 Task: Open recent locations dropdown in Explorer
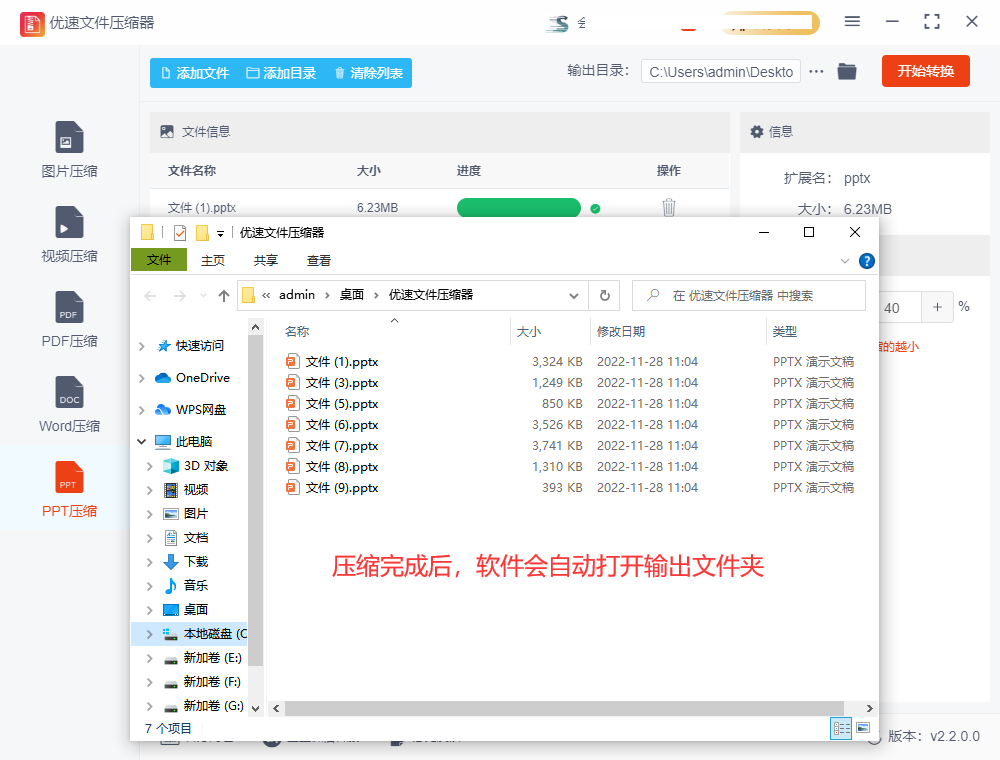203,296
